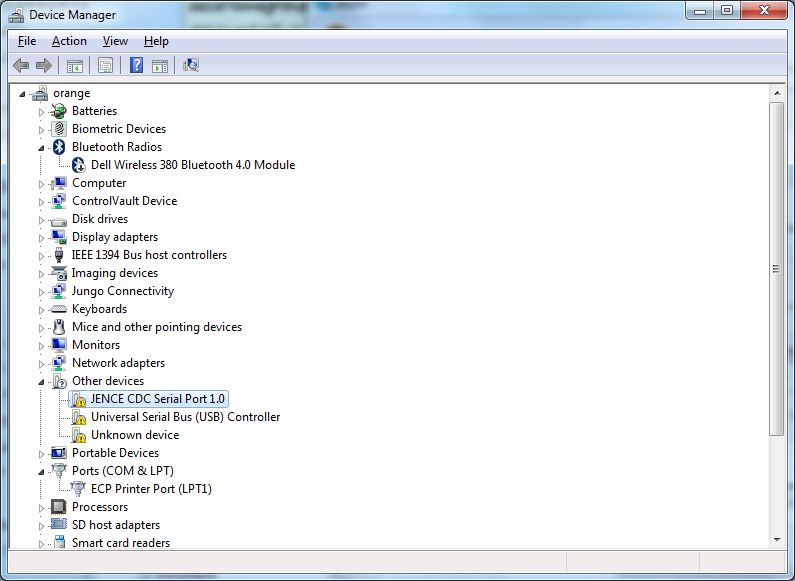This screenshot has height=581, width=795.
Task: Click the vertical scrollbar thumb
Action: pos(777,268)
